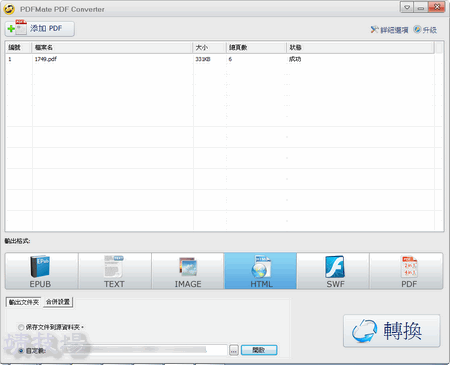450x365 pixels.
Task: Click the total pages column header
Action: point(256,48)
